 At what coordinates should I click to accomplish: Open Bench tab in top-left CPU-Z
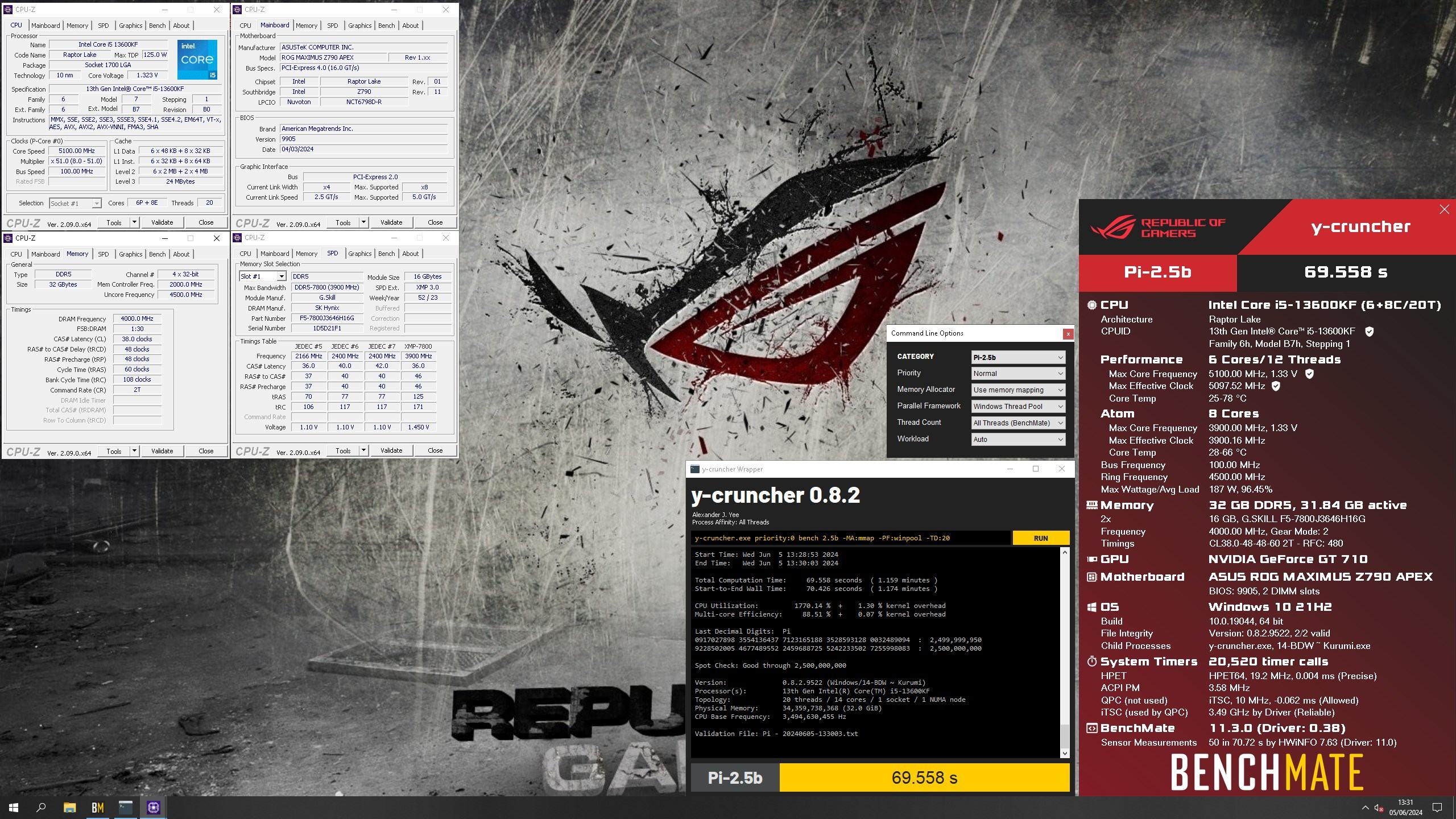click(157, 26)
